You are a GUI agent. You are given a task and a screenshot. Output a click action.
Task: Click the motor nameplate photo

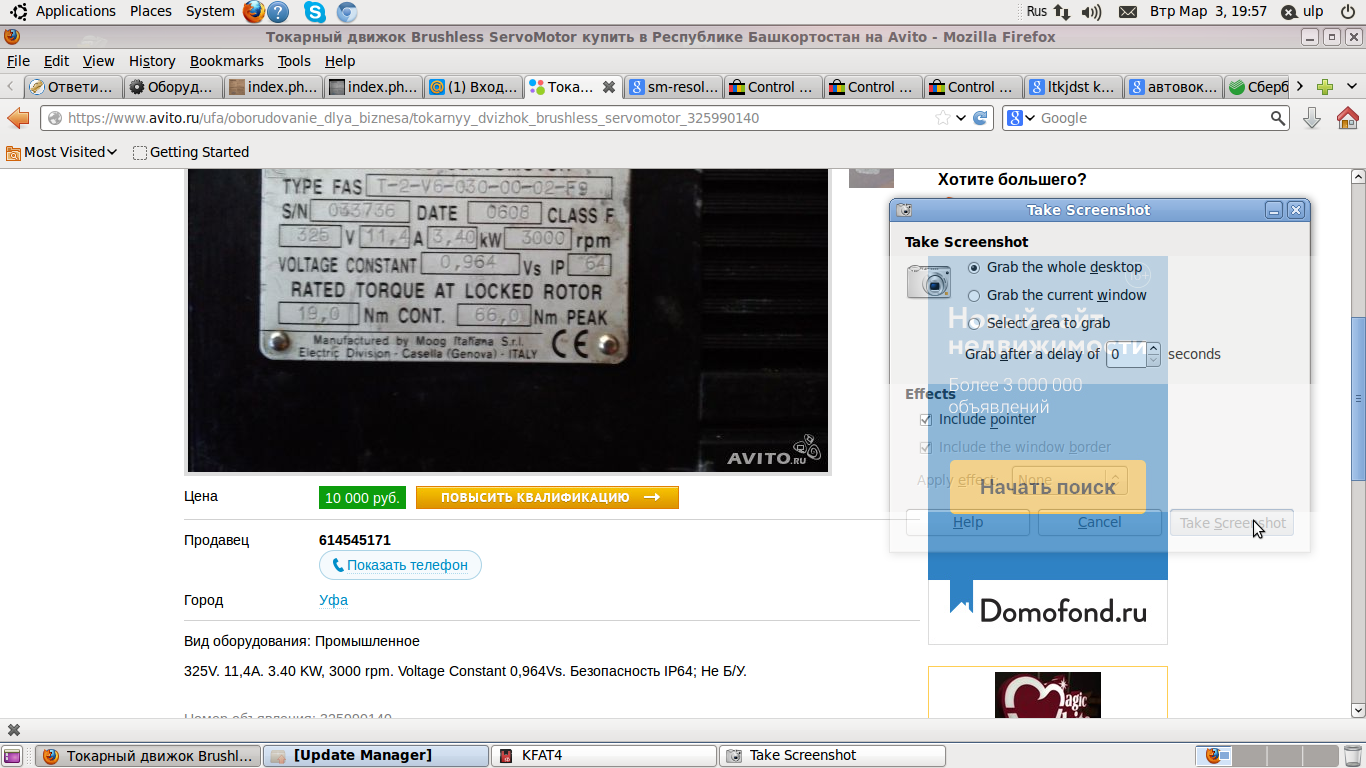click(x=507, y=320)
